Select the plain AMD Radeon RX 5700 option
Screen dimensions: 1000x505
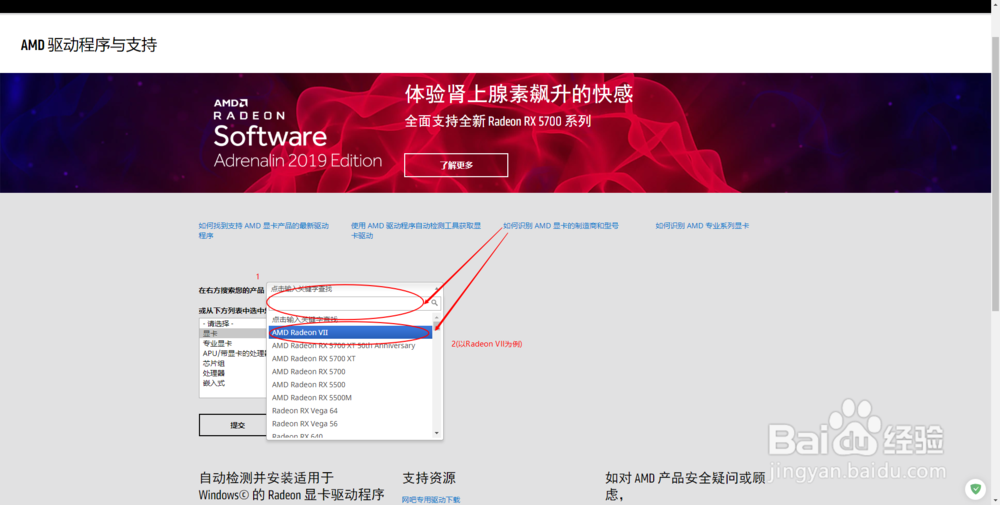(350, 371)
